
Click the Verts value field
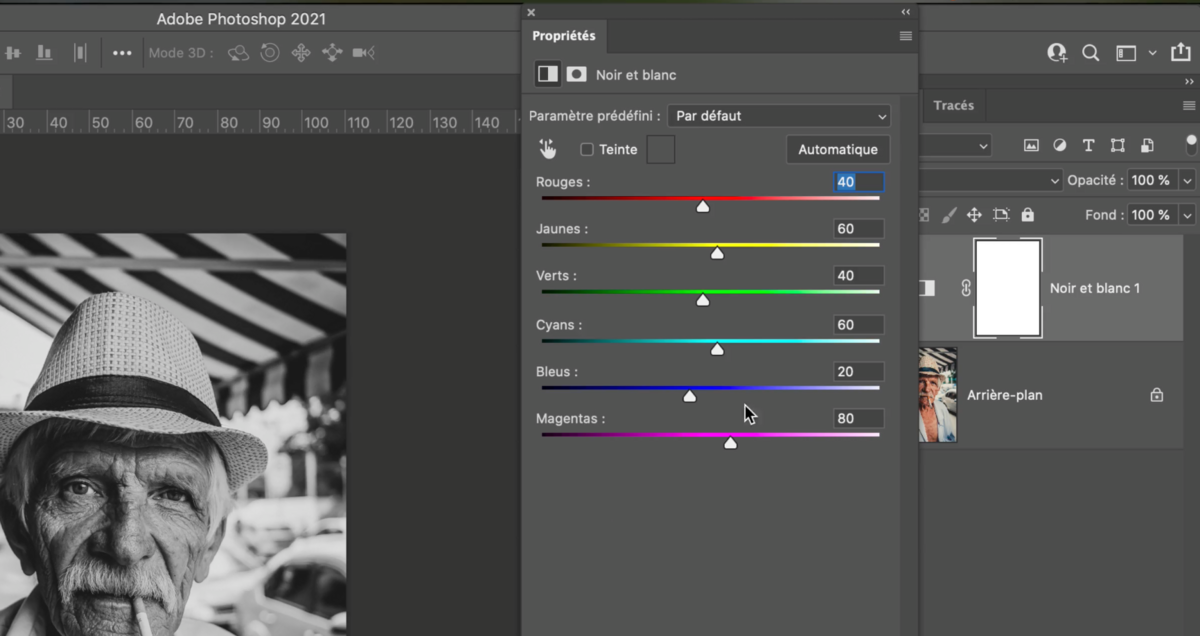click(859, 276)
